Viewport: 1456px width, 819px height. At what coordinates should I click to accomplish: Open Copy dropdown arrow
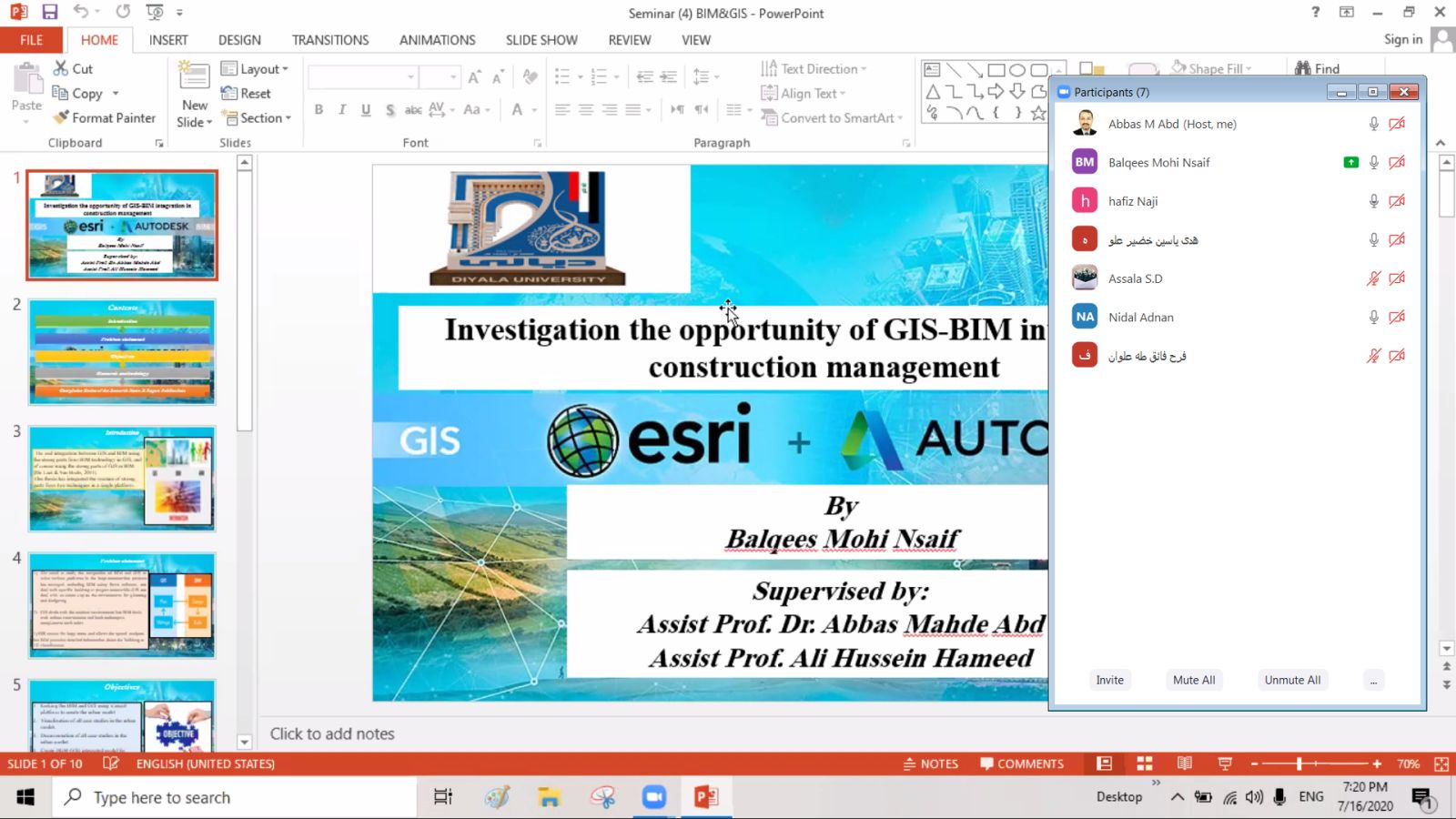(116, 93)
